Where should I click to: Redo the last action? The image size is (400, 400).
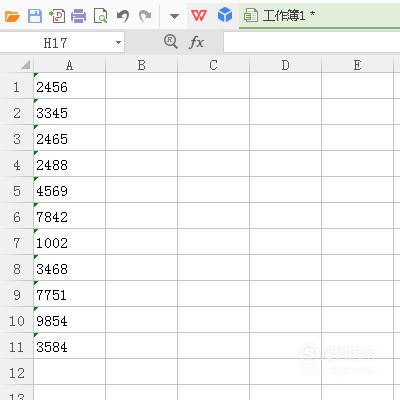pos(145,16)
